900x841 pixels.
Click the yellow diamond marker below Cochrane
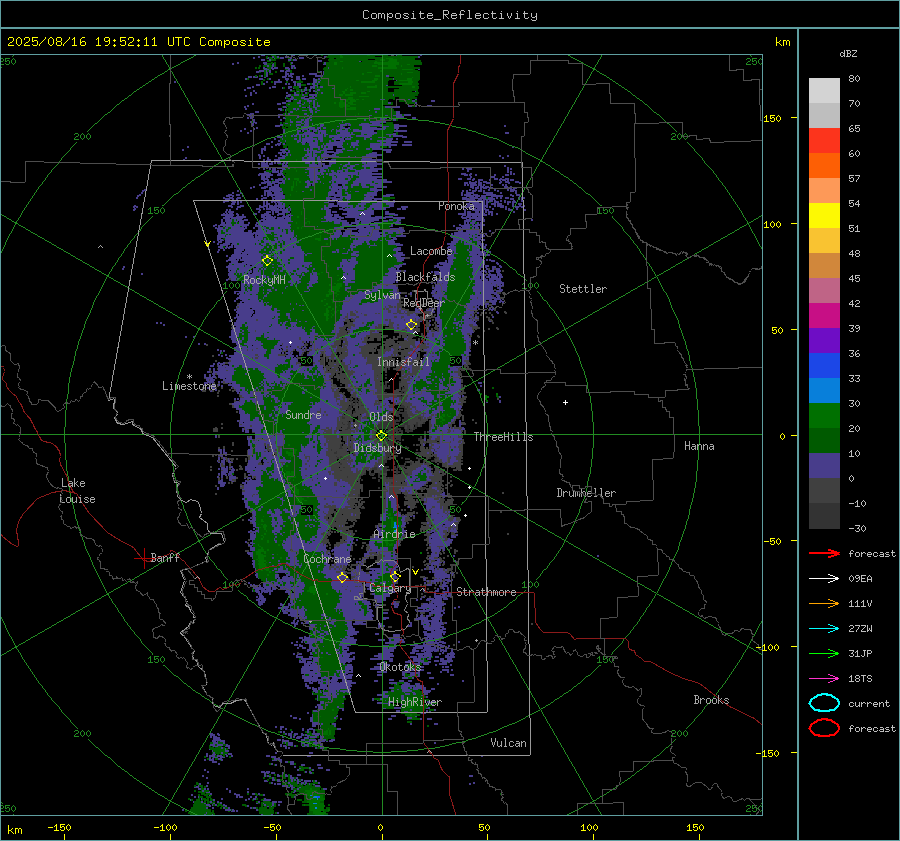pyautogui.click(x=343, y=577)
